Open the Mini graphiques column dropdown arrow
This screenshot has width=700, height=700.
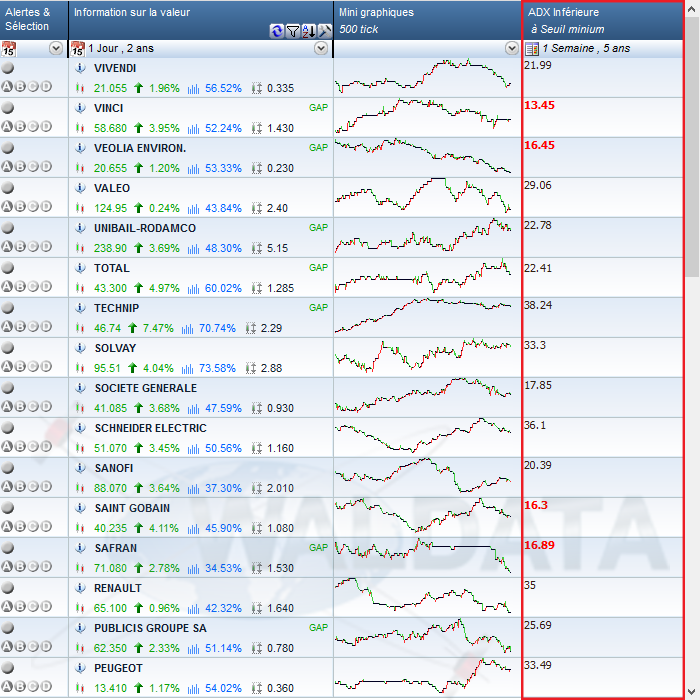pos(512,48)
